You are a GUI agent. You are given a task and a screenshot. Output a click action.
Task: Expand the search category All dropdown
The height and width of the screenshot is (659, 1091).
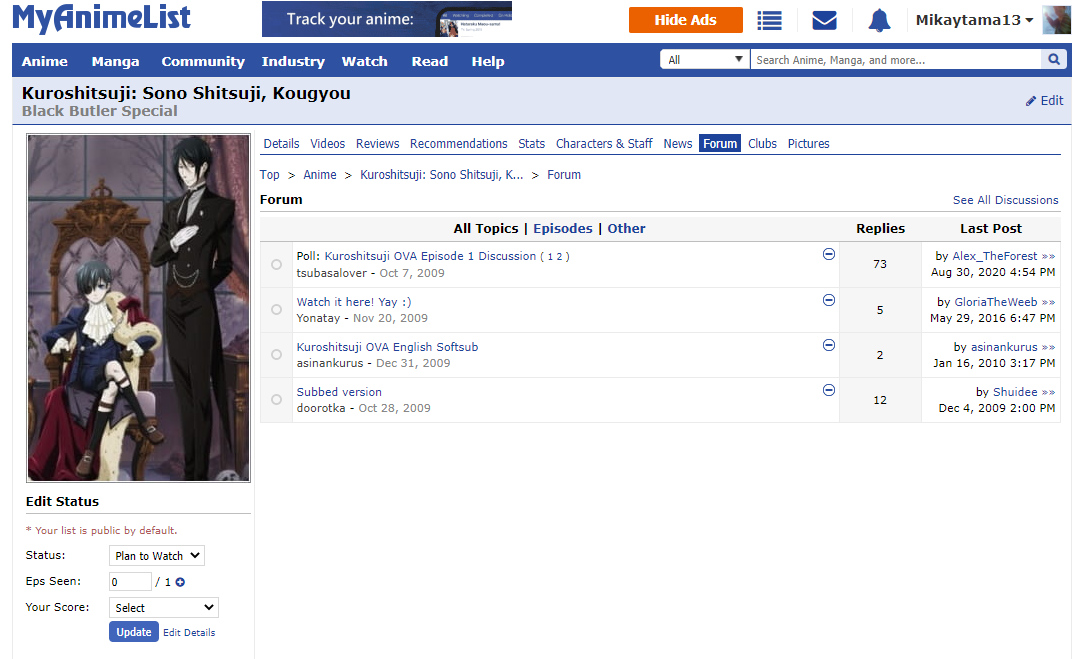pos(705,60)
